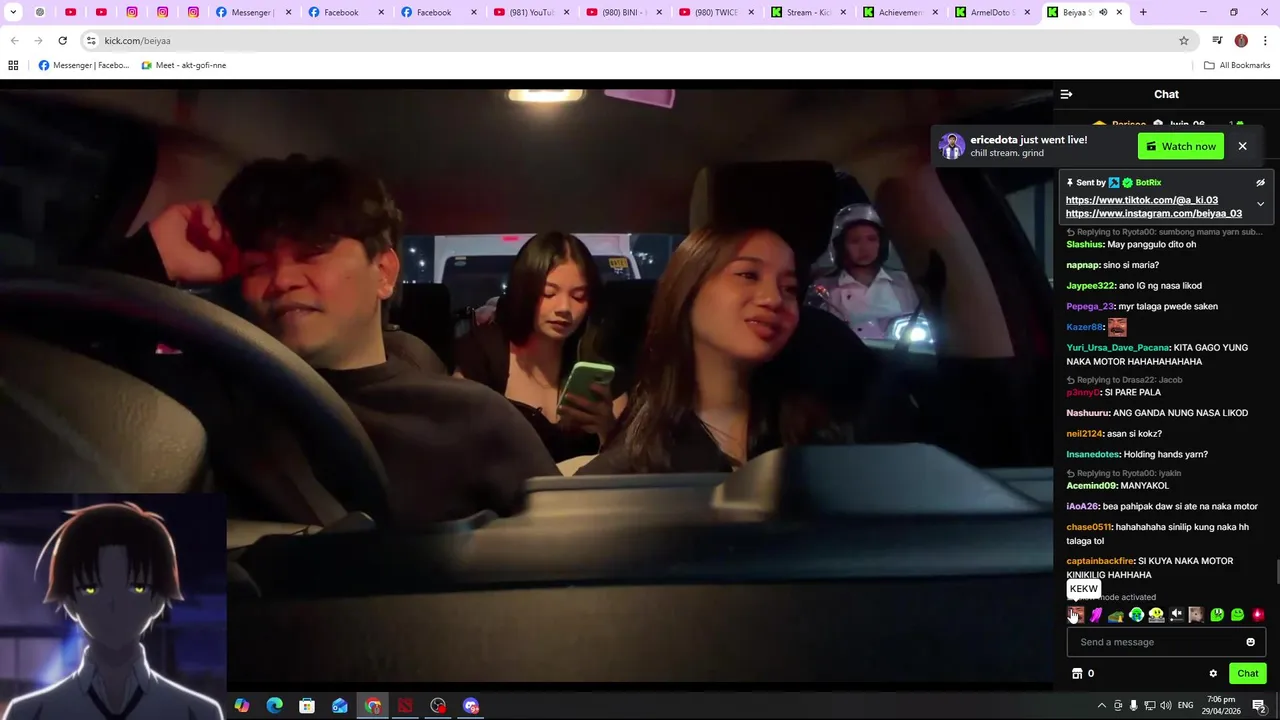Image resolution: width=1280 pixels, height=720 pixels.
Task: Select the muted speaker emote
Action: click(x=1177, y=615)
